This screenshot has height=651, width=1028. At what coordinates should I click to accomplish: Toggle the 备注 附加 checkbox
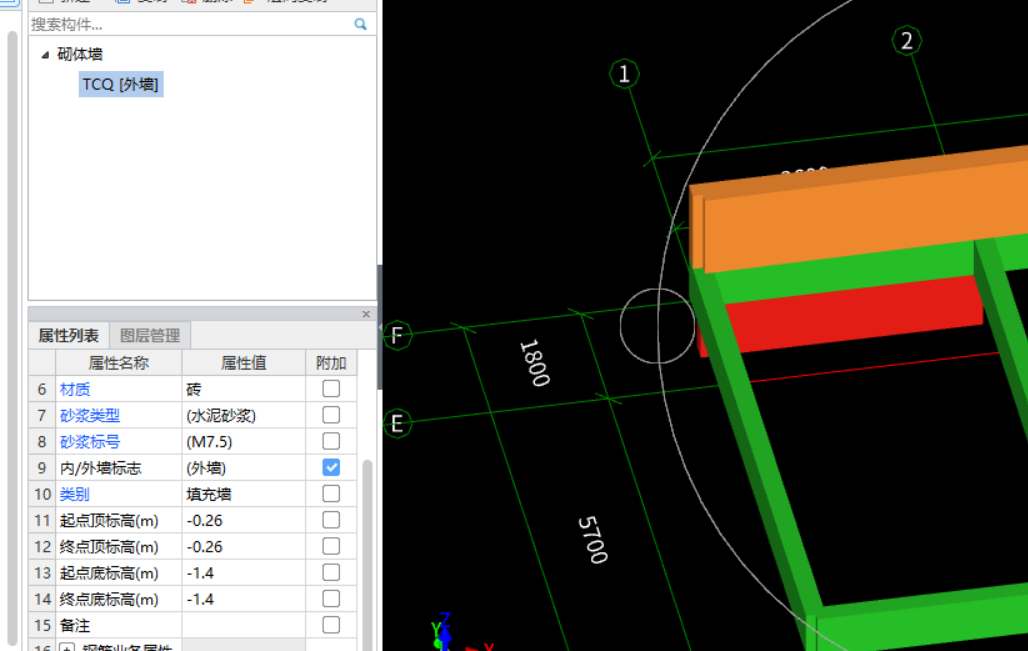pyautogui.click(x=331, y=625)
